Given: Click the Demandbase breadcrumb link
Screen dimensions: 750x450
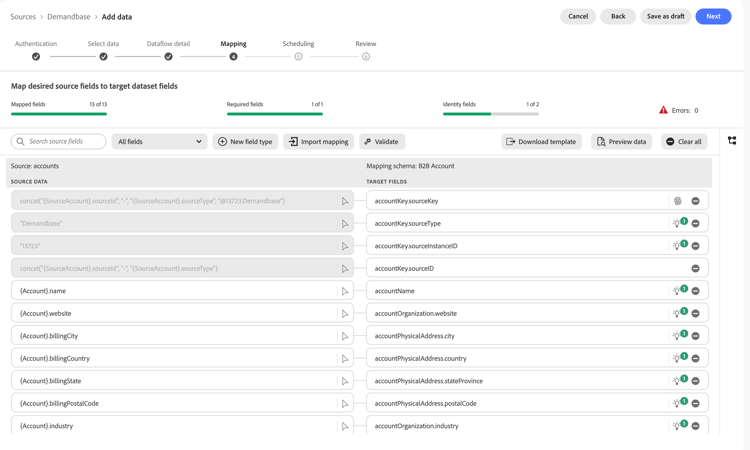Looking at the screenshot, I should [68, 17].
